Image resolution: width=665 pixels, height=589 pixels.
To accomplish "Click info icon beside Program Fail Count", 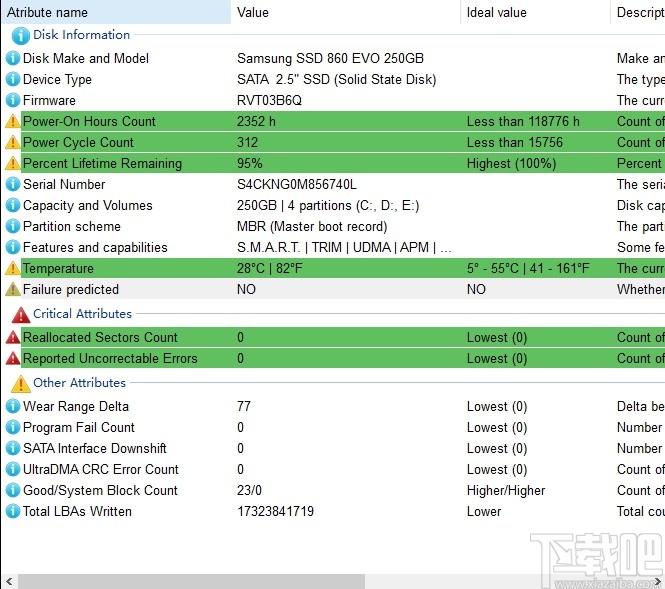I will [x=13, y=427].
